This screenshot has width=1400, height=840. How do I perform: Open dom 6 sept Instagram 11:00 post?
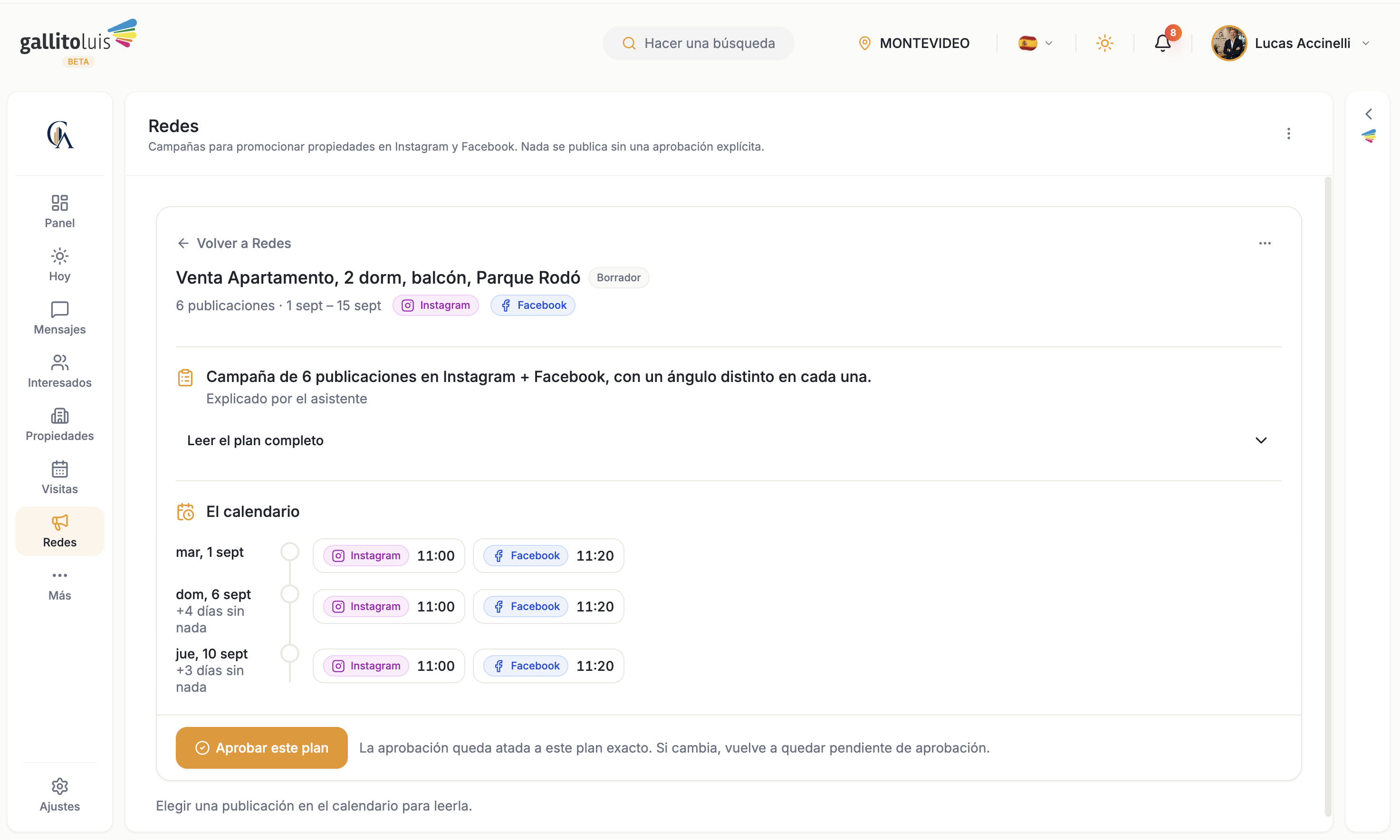point(388,606)
